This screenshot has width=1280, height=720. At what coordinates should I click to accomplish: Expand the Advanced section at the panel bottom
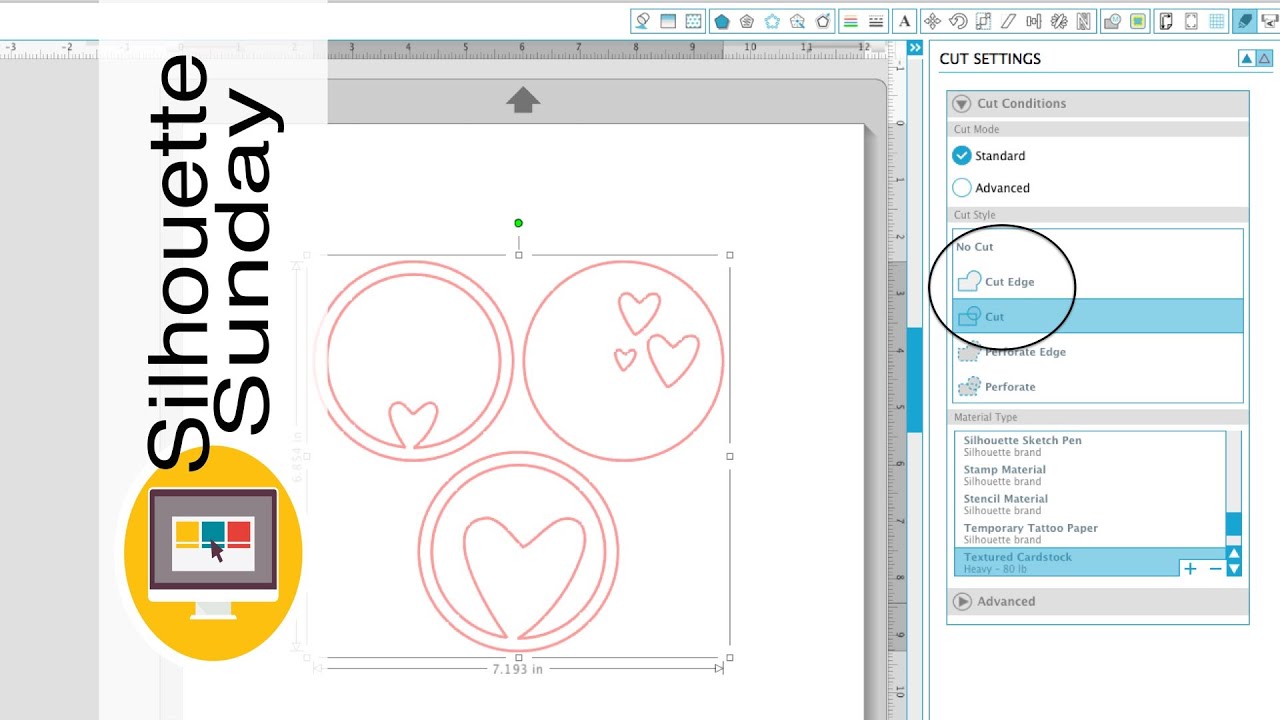click(x=962, y=601)
